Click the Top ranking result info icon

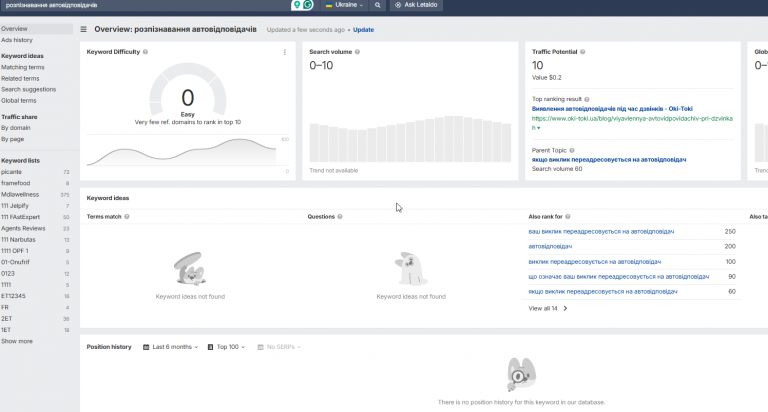coord(587,99)
